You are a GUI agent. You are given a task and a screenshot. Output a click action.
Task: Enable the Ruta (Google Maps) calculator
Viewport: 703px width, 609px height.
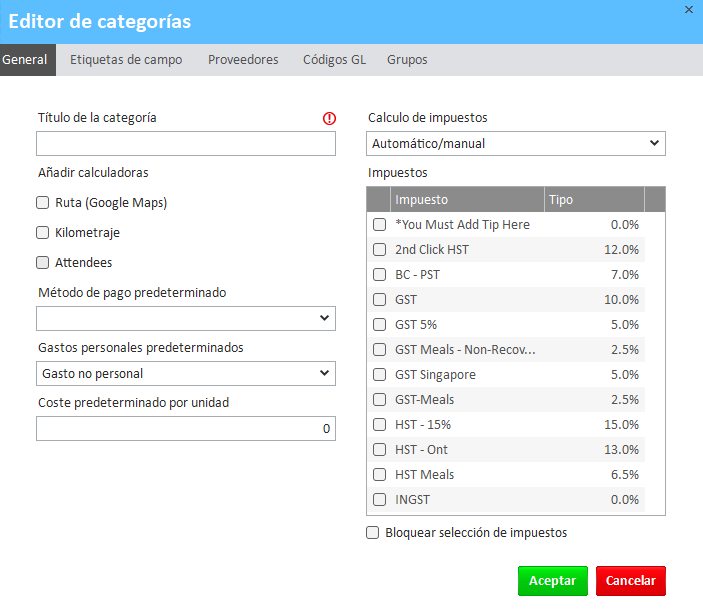tap(43, 203)
